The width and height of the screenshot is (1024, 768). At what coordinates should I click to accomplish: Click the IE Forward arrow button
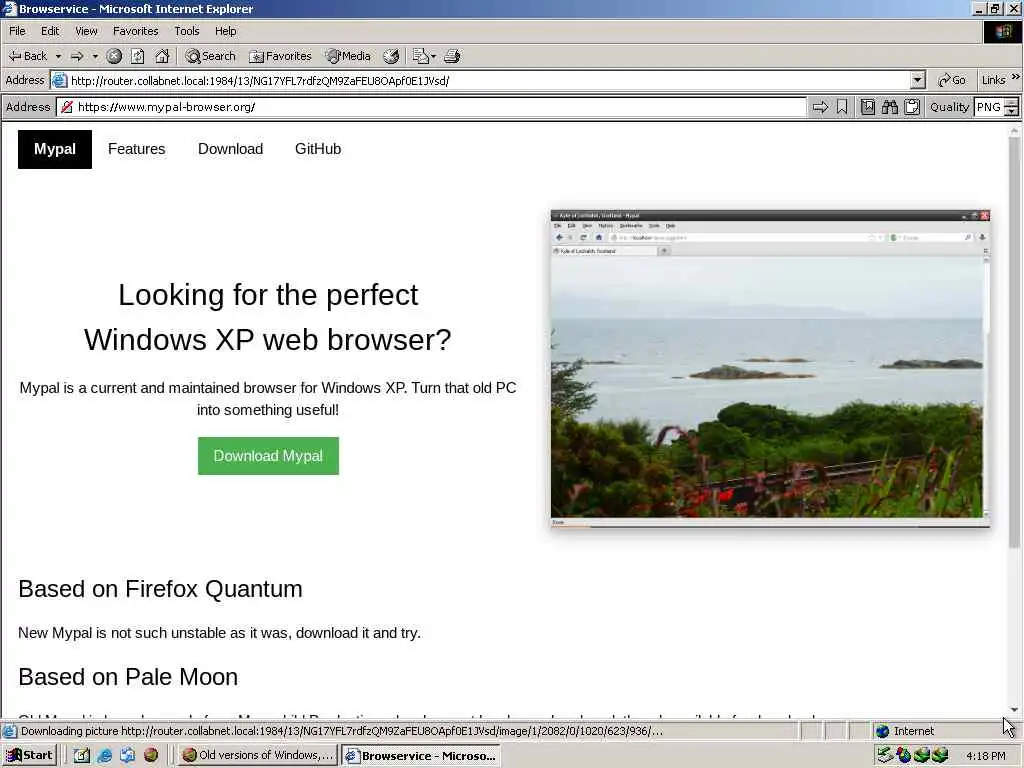click(x=77, y=56)
